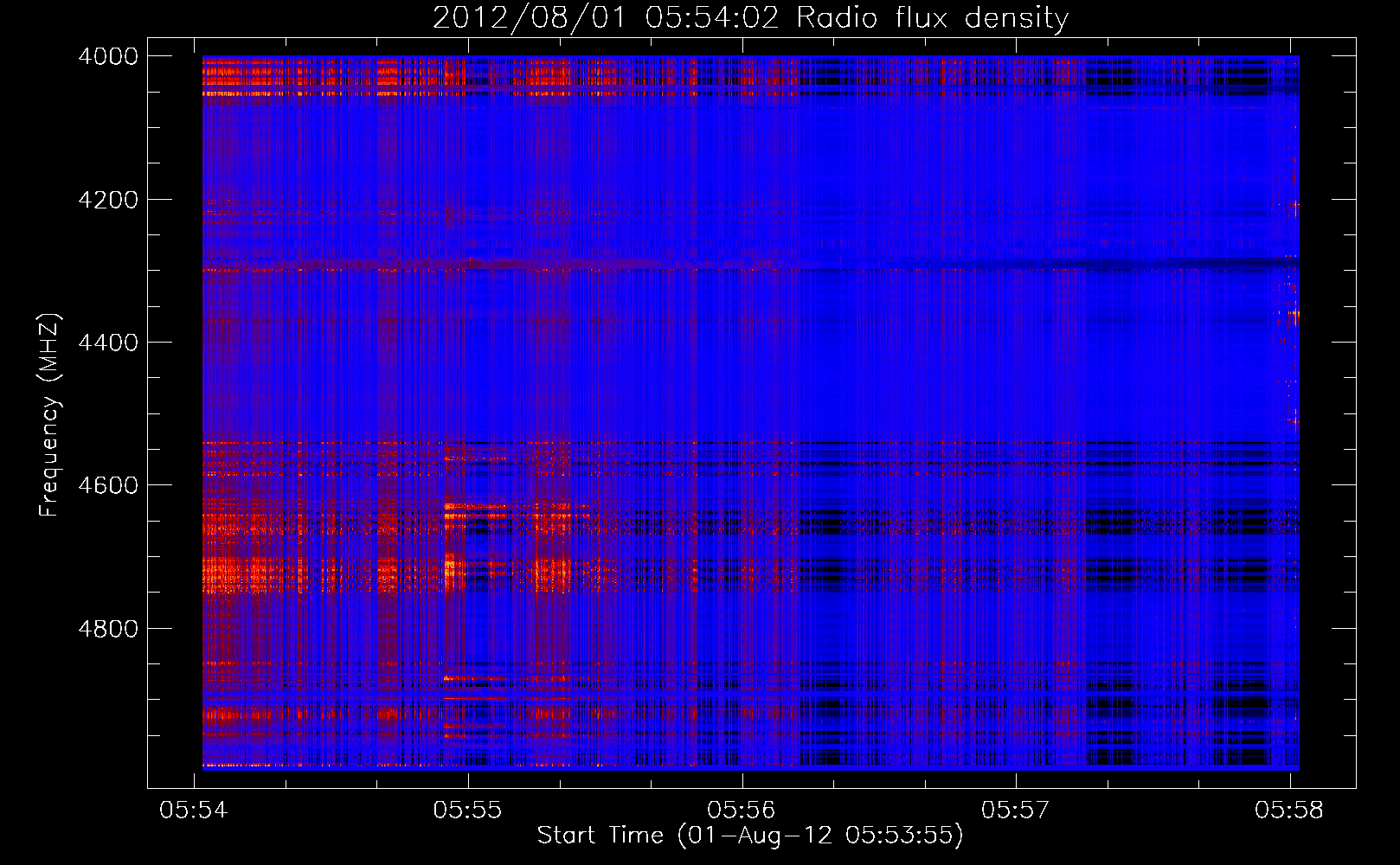Click the 'Start Time' x-axis title
The width and height of the screenshot is (1400, 865).
pos(750,836)
